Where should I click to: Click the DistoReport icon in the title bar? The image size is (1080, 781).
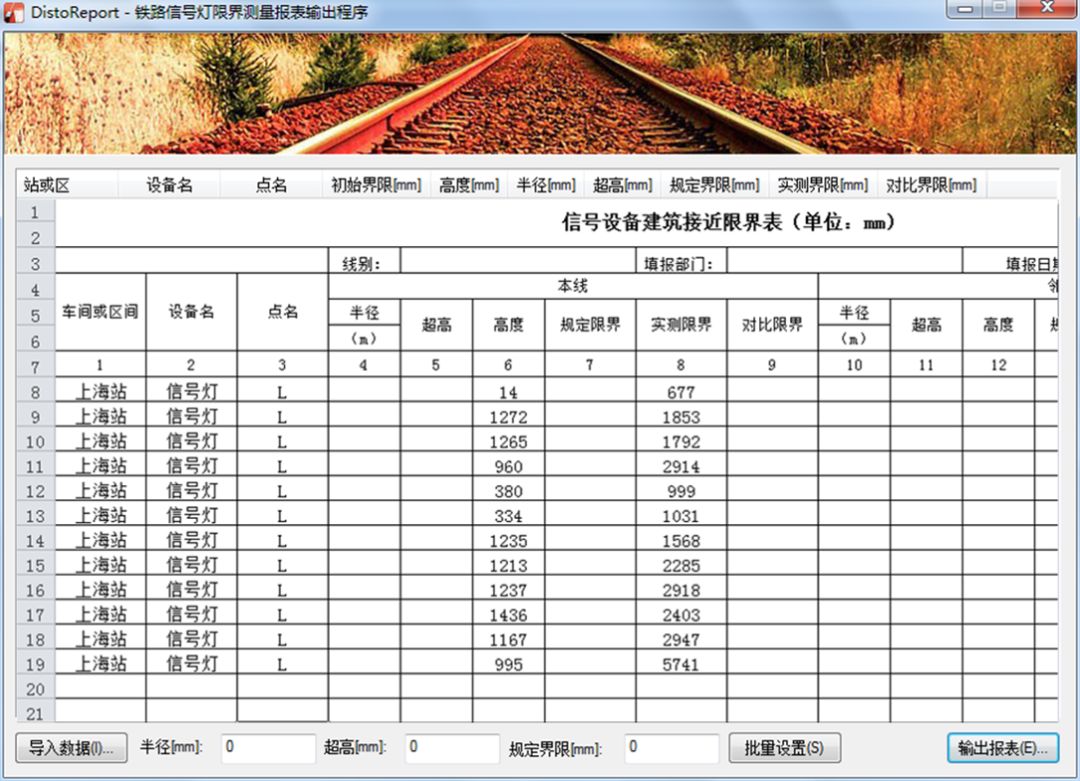click(x=14, y=12)
